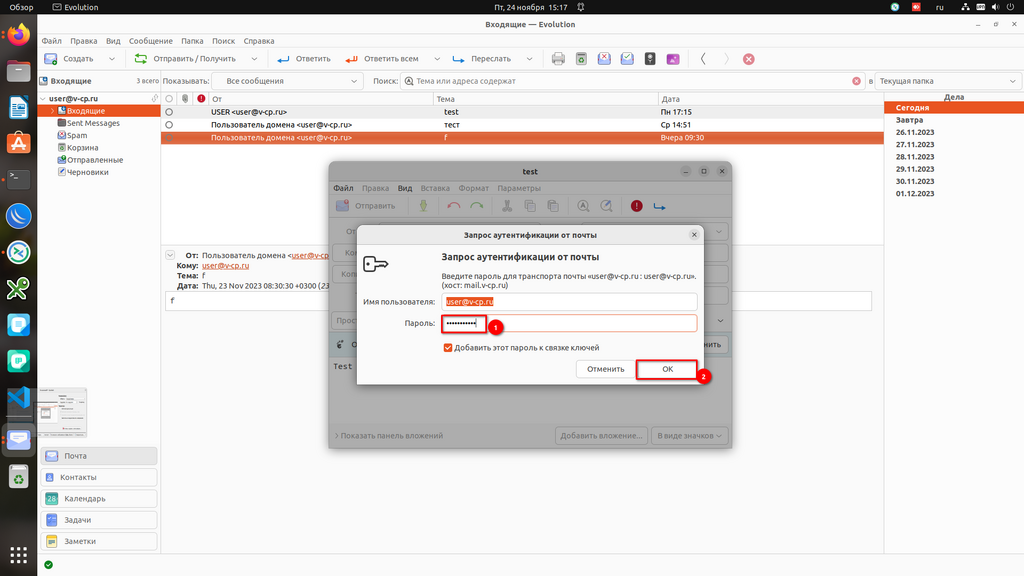Toggle the status circle for the 'тест' message
The image size is (1024, 576).
pyautogui.click(x=169, y=125)
